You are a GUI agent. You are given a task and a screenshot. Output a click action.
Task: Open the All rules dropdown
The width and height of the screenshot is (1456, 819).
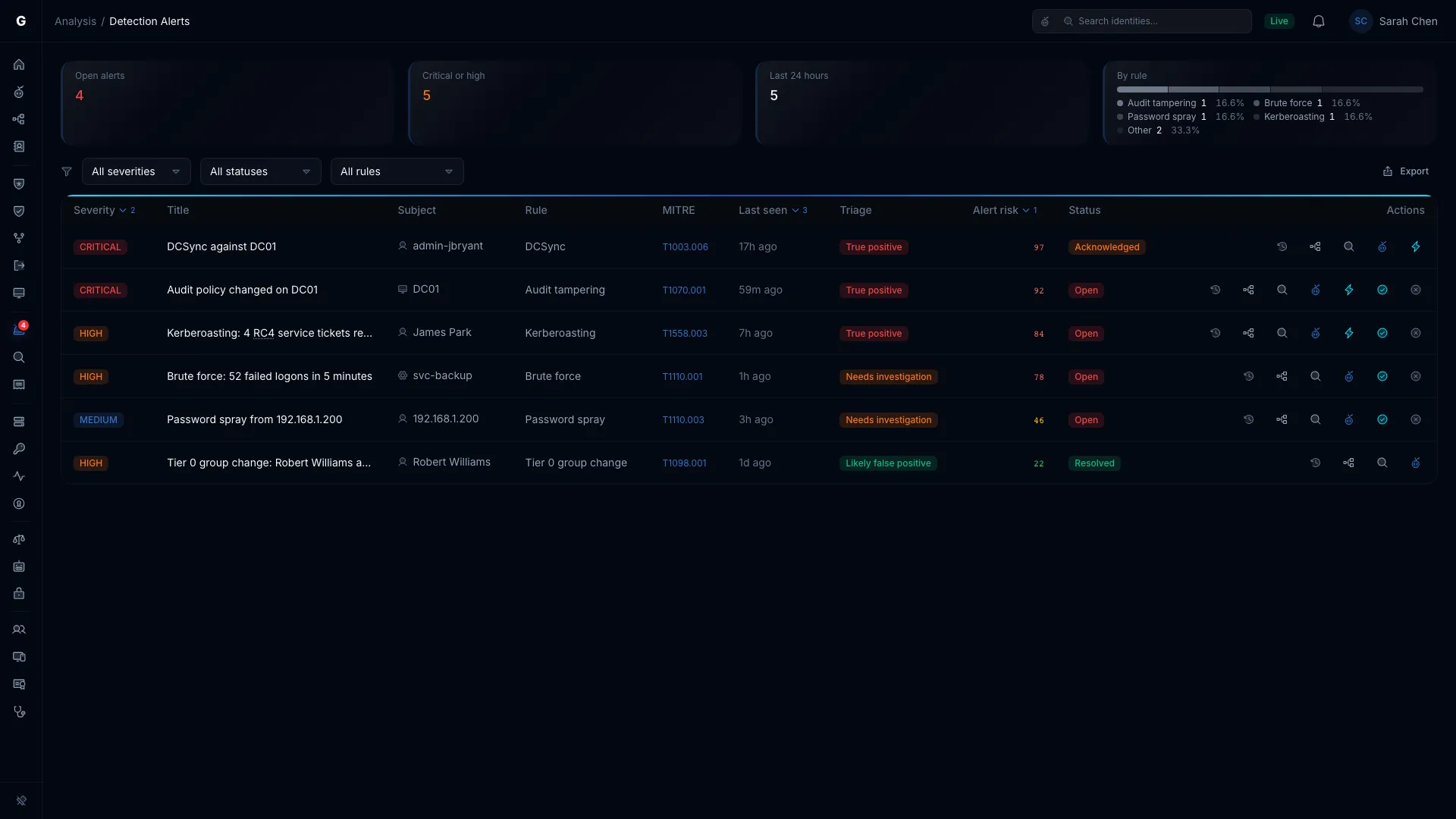click(397, 171)
